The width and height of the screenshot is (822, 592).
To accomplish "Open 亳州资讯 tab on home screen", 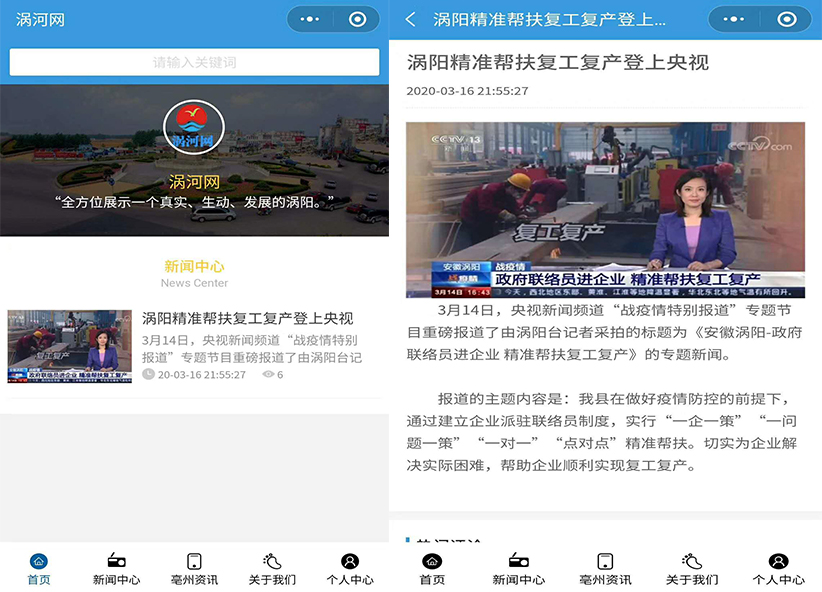I will pyautogui.click(x=194, y=569).
